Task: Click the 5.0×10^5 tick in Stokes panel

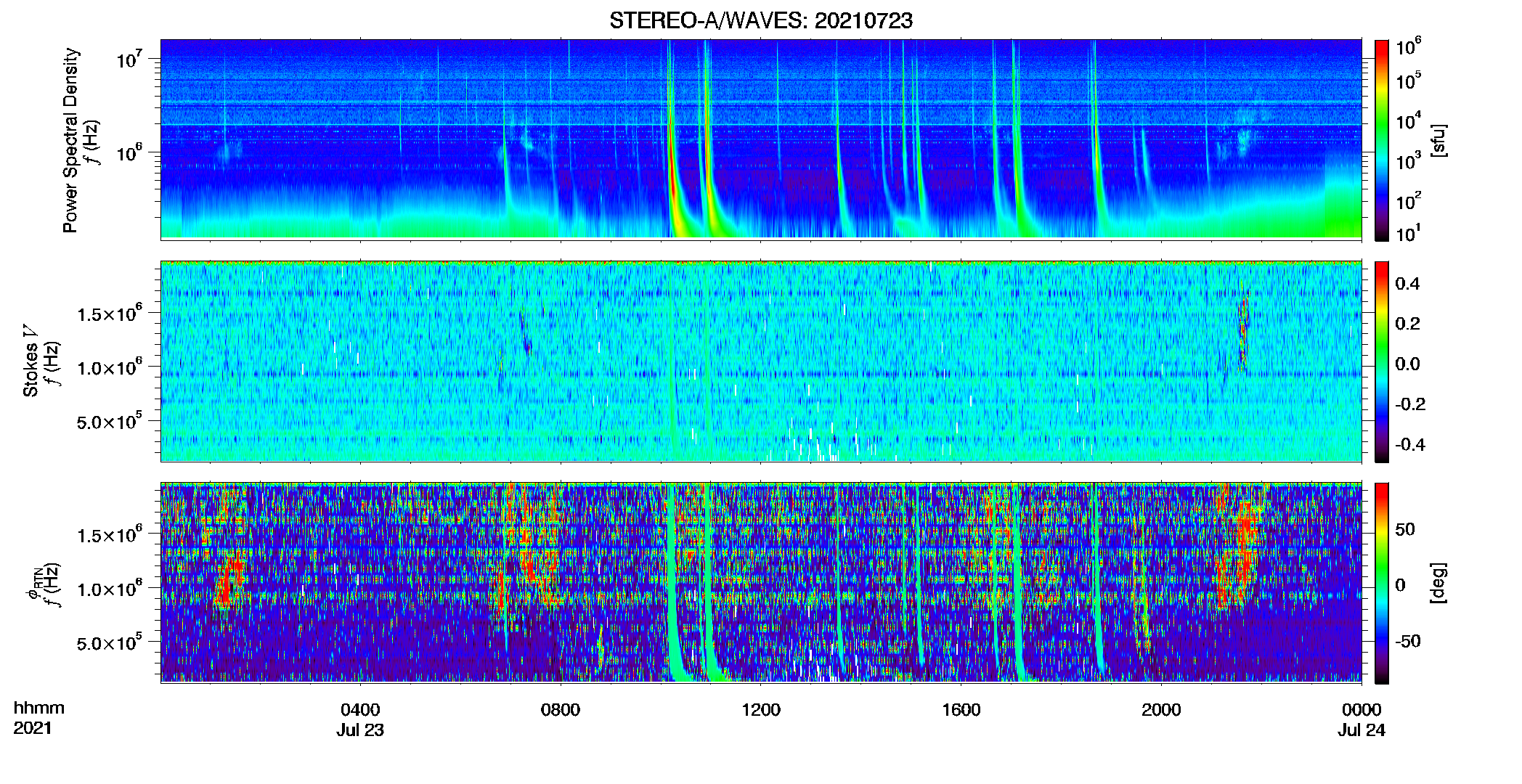Action: click(x=110, y=421)
